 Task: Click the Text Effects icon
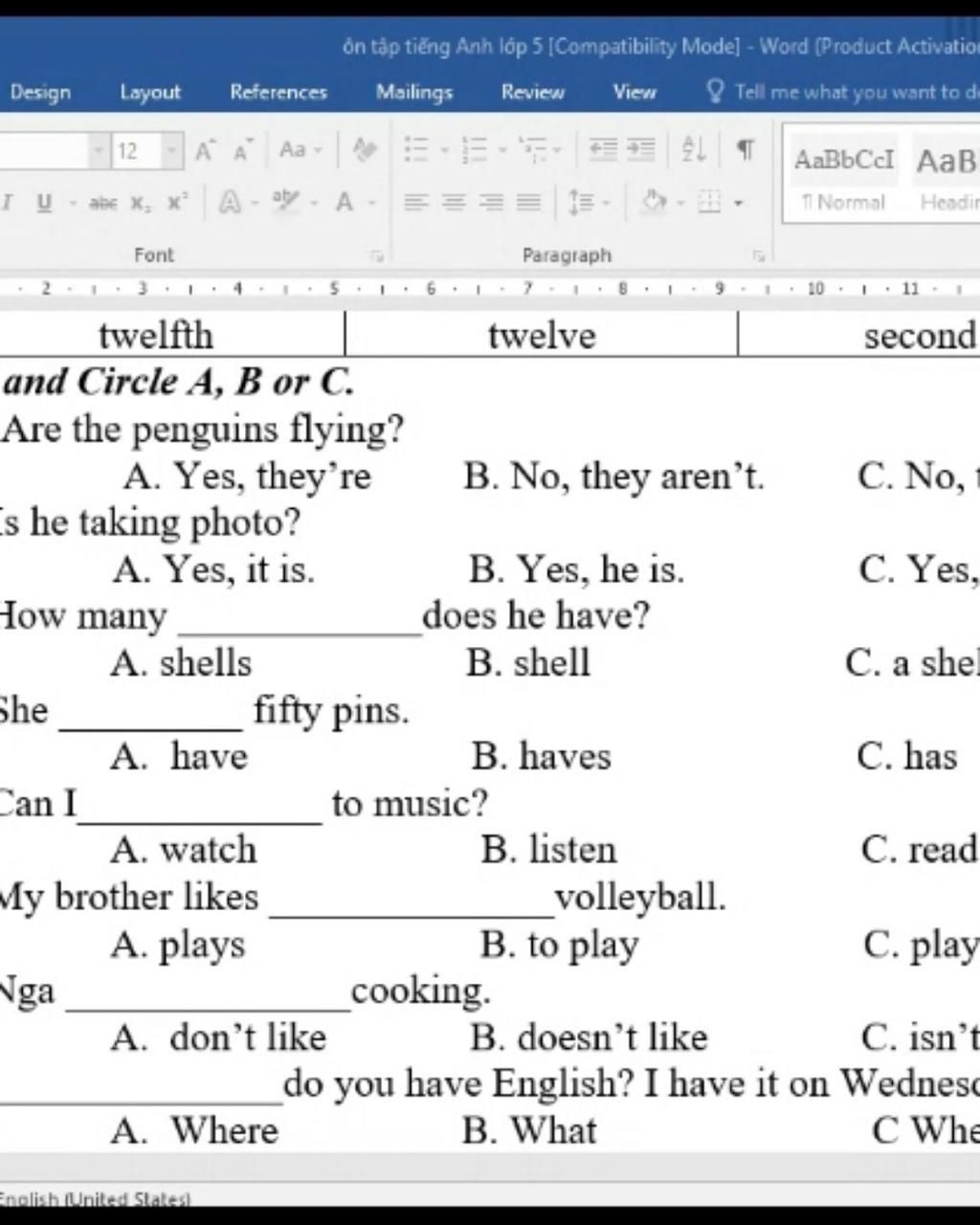click(230, 202)
